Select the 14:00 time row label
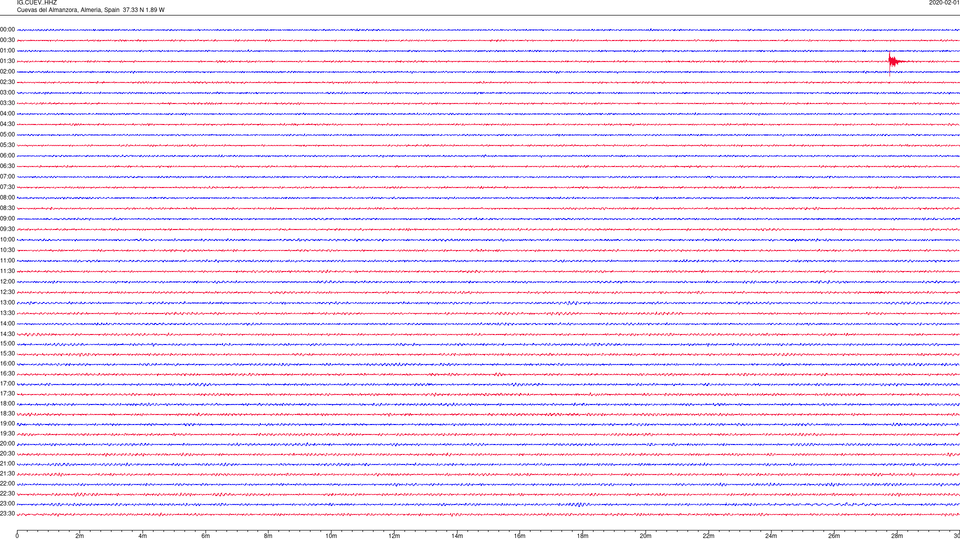Viewport: 960px width, 540px height. [7, 324]
